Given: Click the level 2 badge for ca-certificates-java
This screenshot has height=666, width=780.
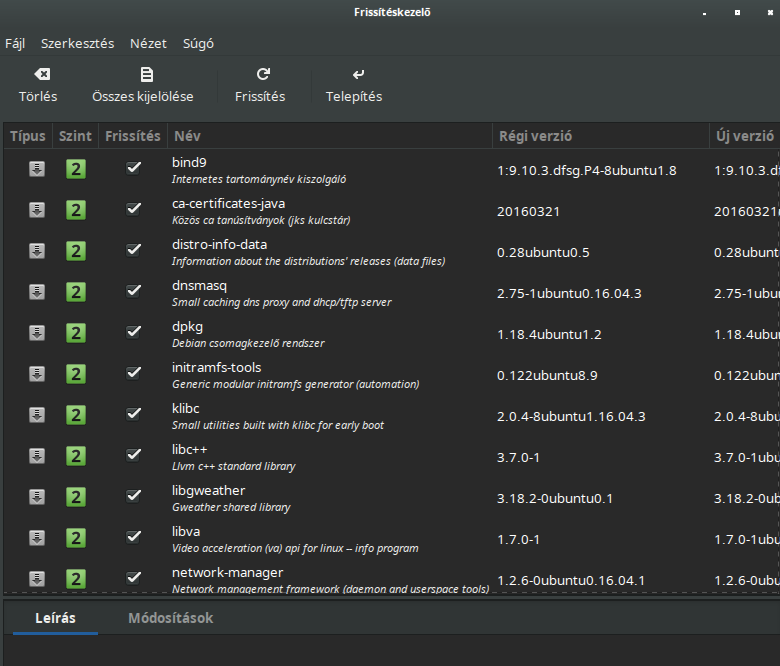Looking at the screenshot, I should (76, 210).
